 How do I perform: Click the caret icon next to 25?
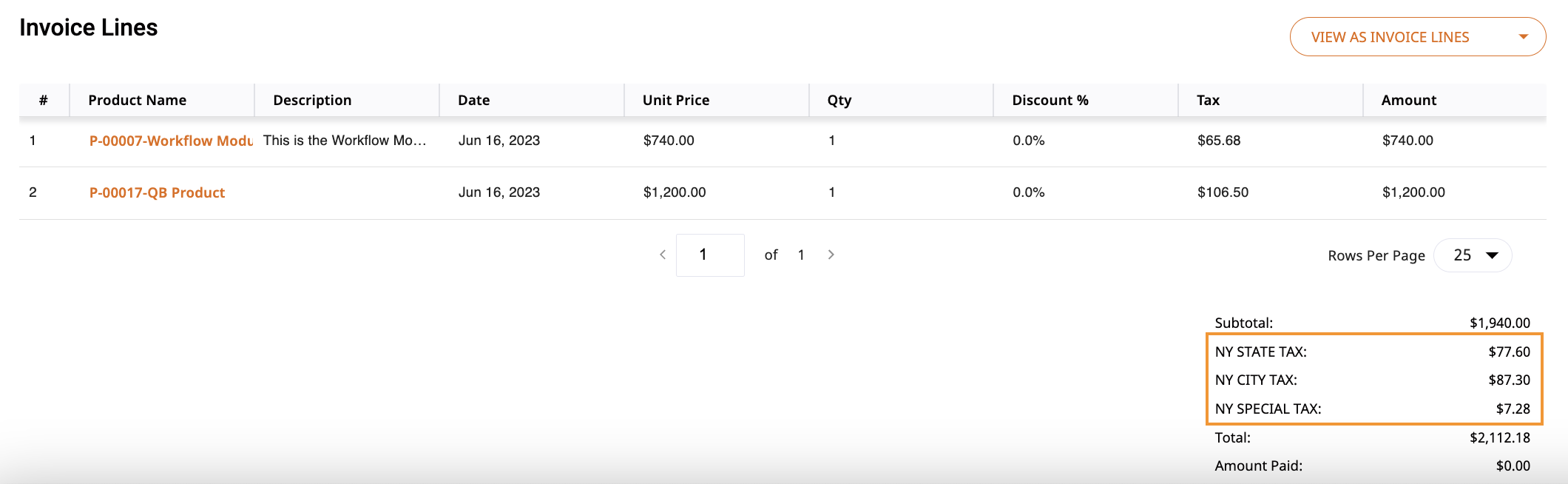1492,255
